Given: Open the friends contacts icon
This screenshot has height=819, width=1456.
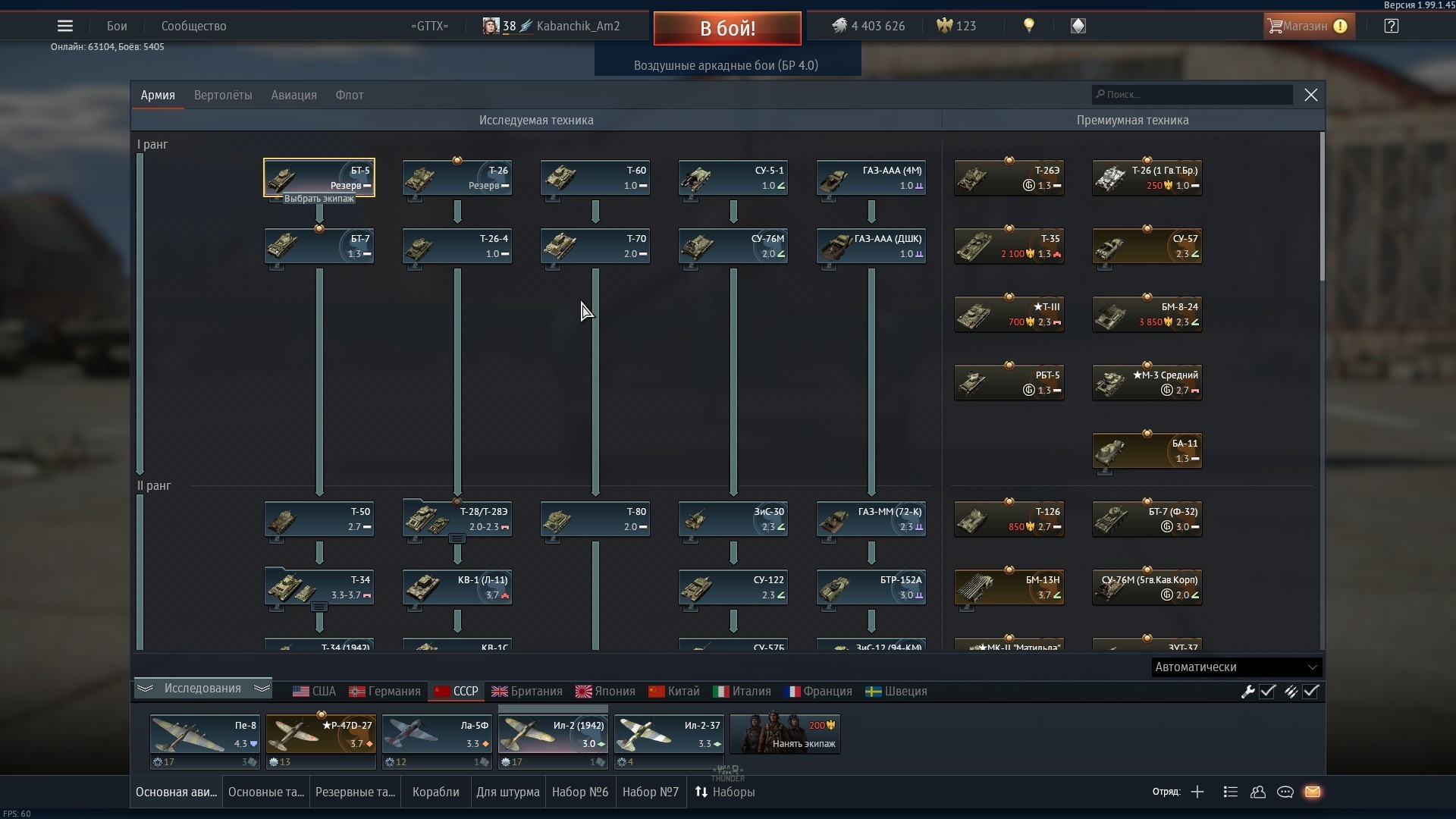Looking at the screenshot, I should pyautogui.click(x=1258, y=792).
